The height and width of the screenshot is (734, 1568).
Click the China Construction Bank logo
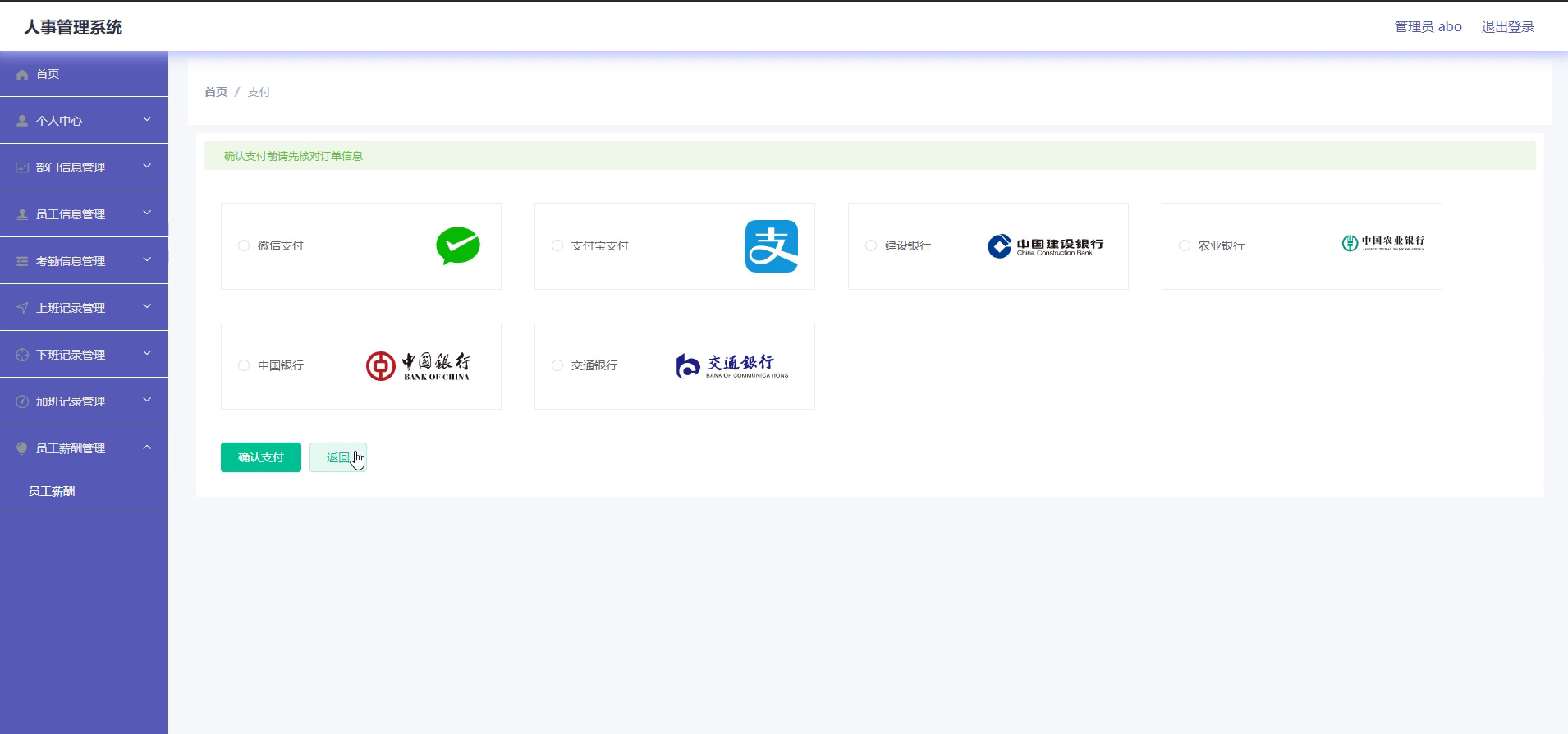[1046, 245]
